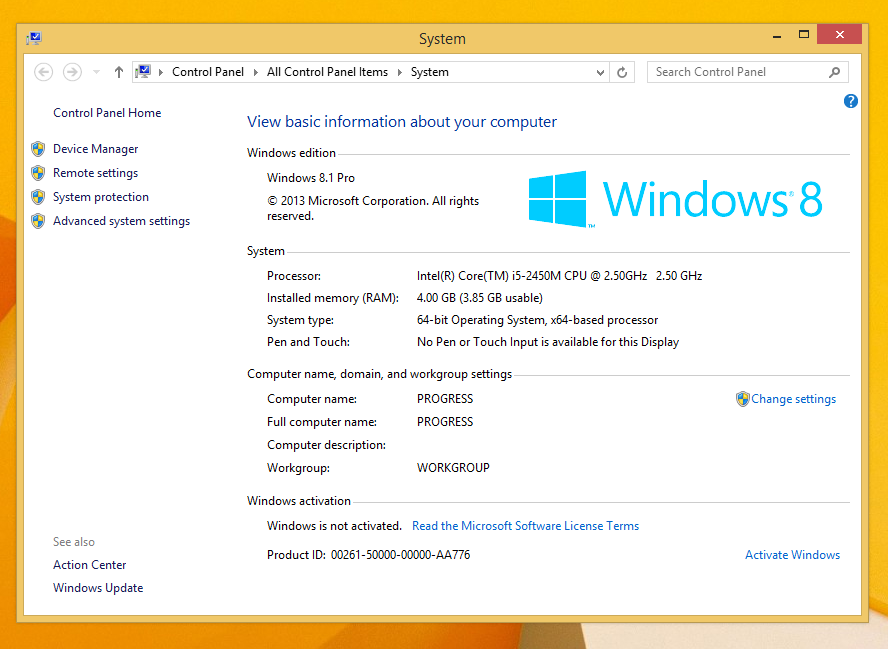888x649 pixels.
Task: Refresh the System page
Action: [622, 72]
